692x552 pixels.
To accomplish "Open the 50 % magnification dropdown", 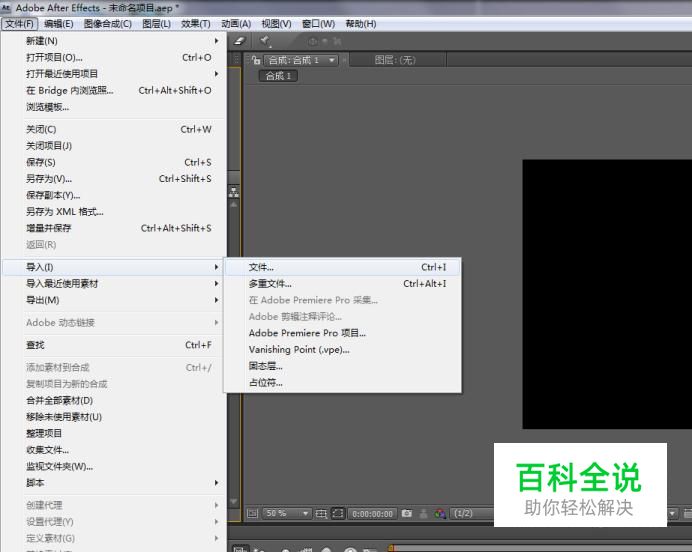I will point(287,513).
